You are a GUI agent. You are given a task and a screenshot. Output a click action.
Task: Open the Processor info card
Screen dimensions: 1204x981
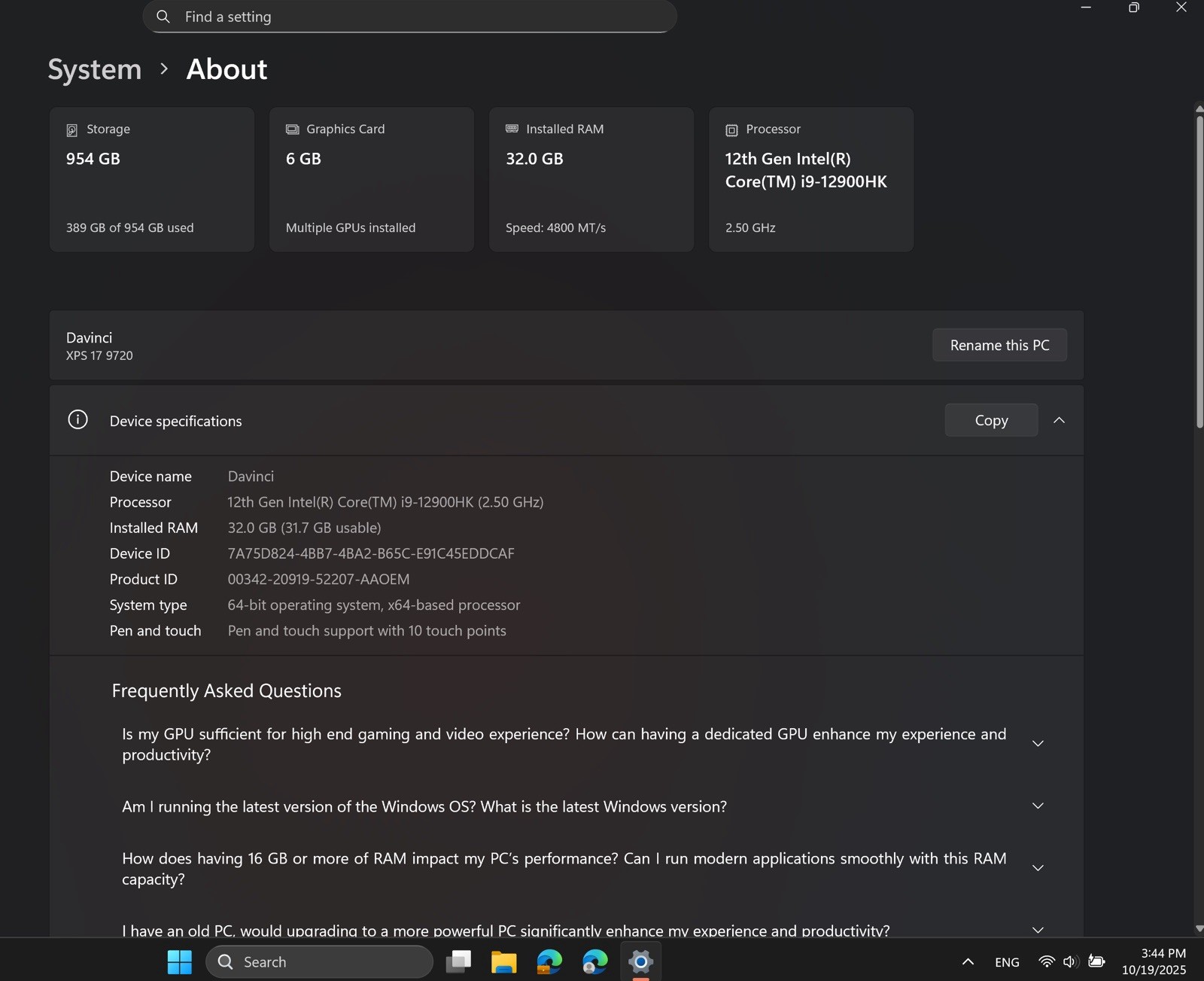pos(811,179)
